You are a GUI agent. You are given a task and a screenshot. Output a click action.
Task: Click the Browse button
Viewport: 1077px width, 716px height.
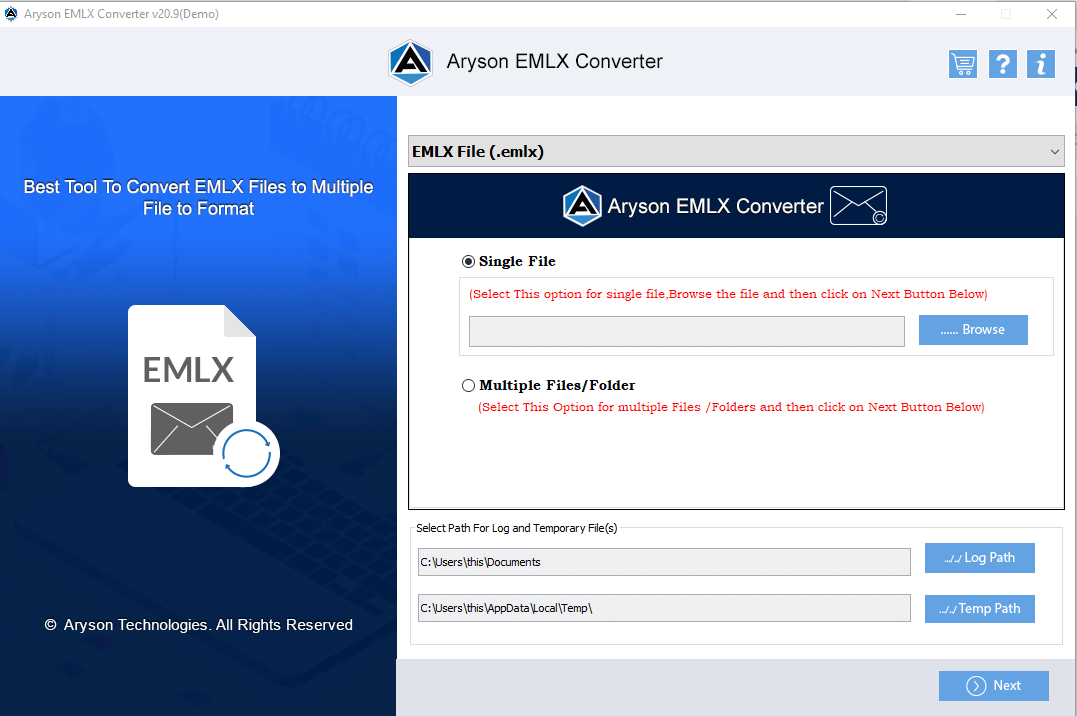tap(973, 330)
